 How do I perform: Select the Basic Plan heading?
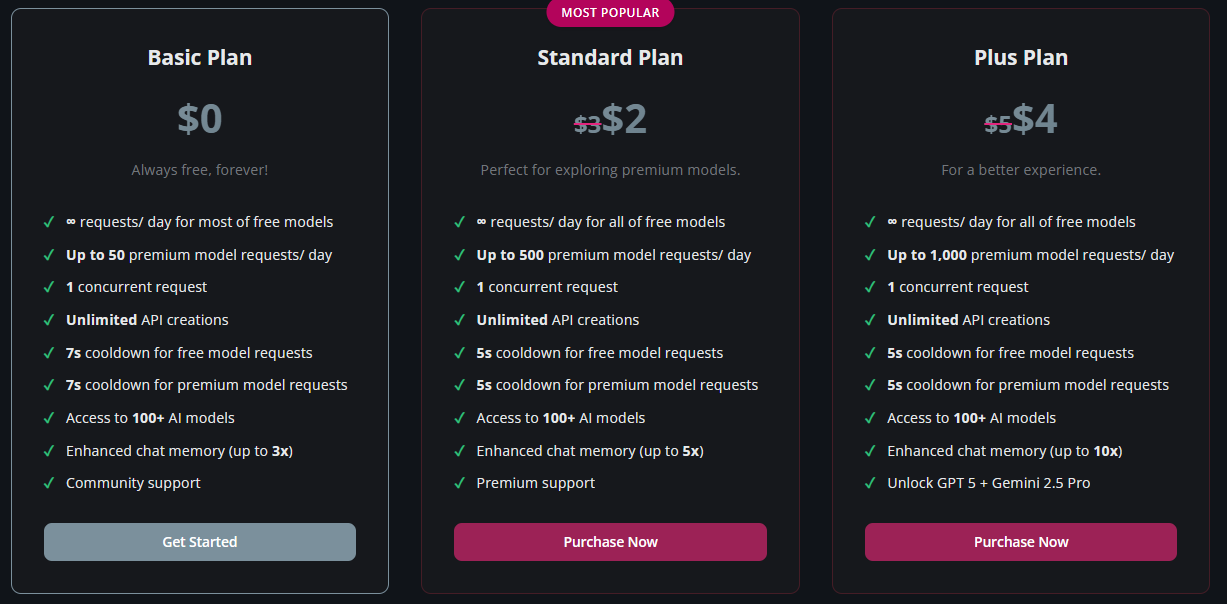pos(200,58)
